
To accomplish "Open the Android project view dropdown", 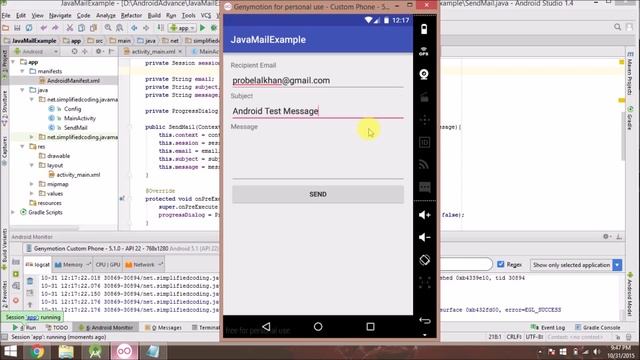I will (x=36, y=51).
